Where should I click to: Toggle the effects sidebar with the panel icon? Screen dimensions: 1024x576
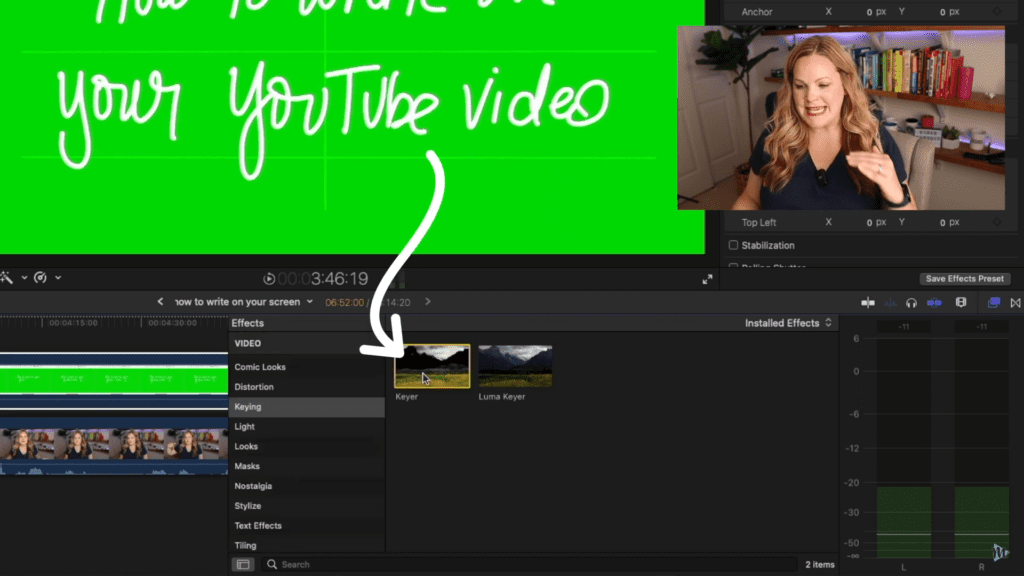coord(243,564)
